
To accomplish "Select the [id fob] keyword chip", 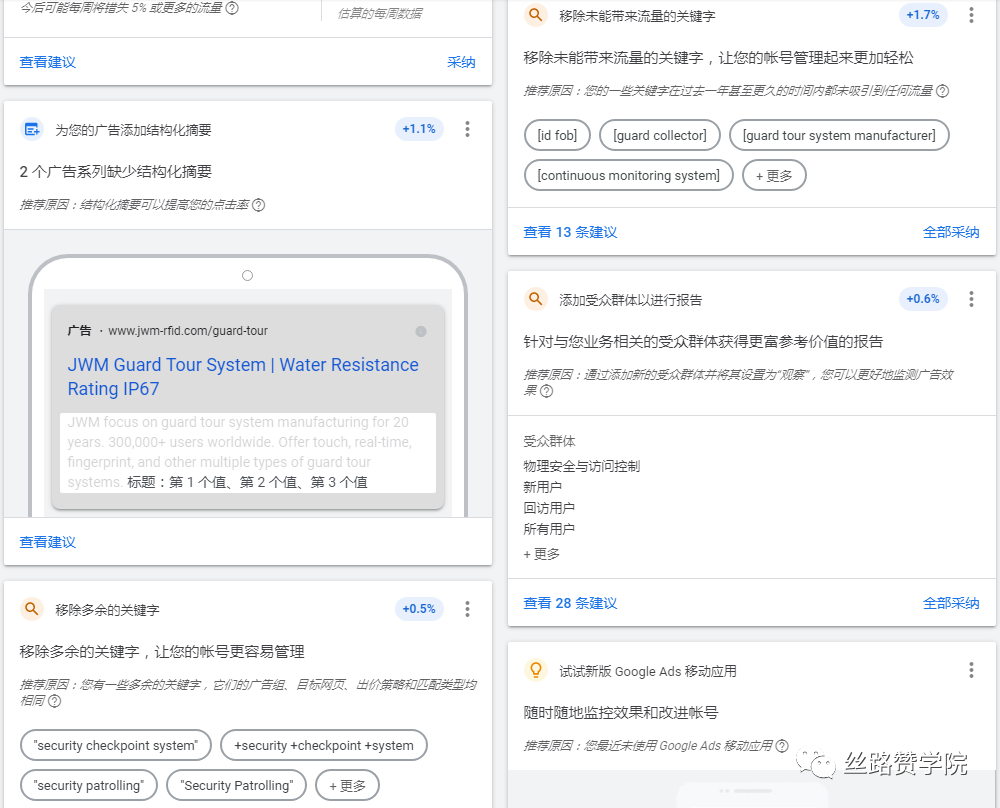I will click(x=557, y=135).
